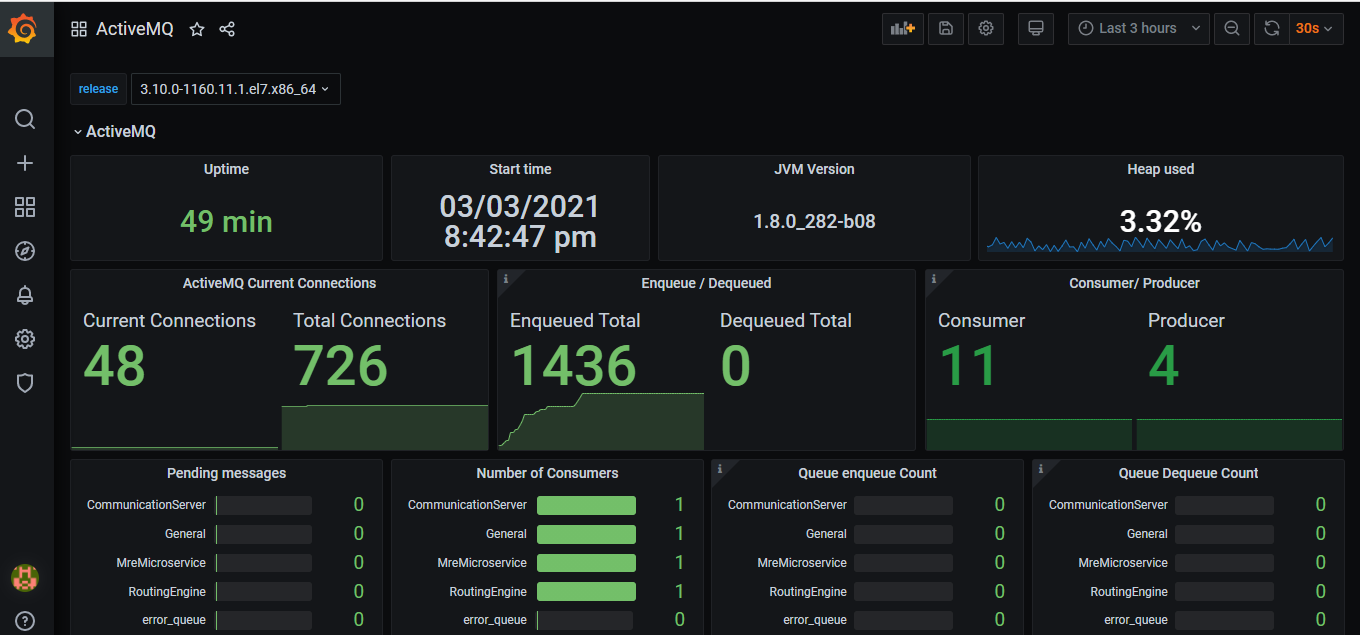Click the Grafana logo home icon
This screenshot has height=635, width=1360.
(23, 30)
